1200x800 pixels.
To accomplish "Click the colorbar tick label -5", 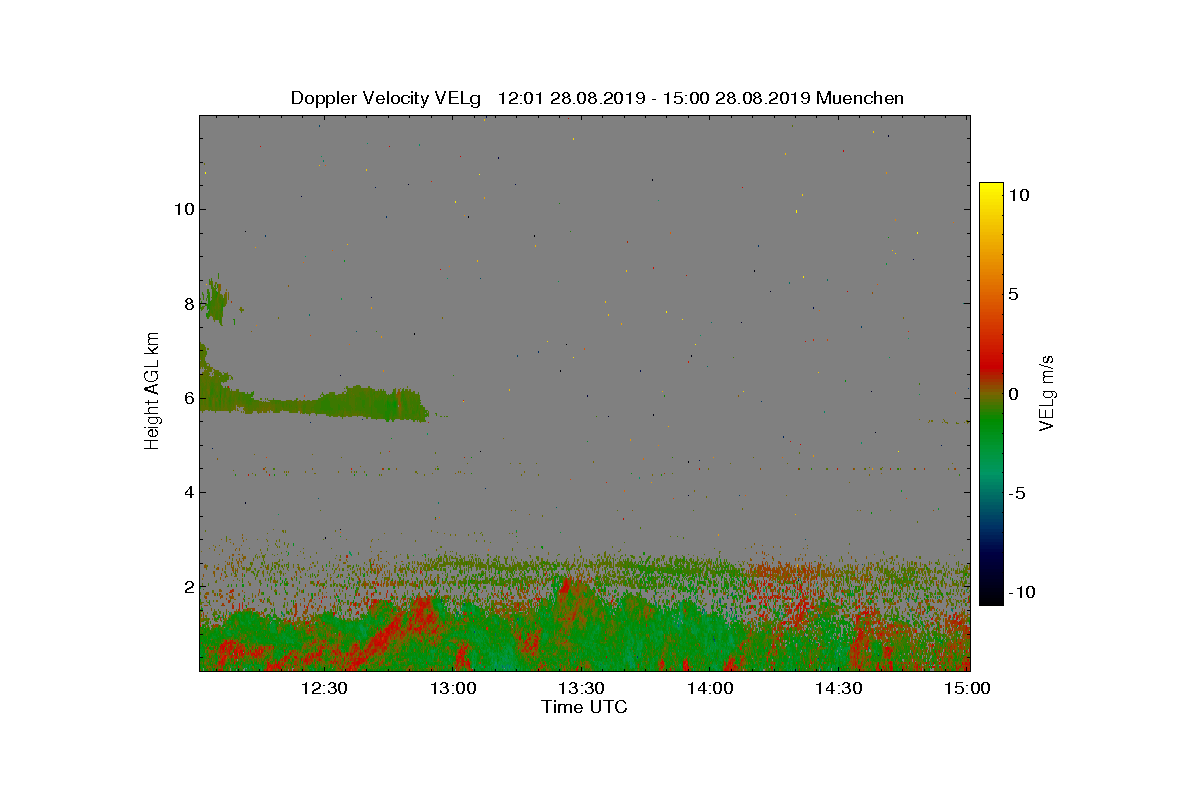I will tap(1016, 492).
